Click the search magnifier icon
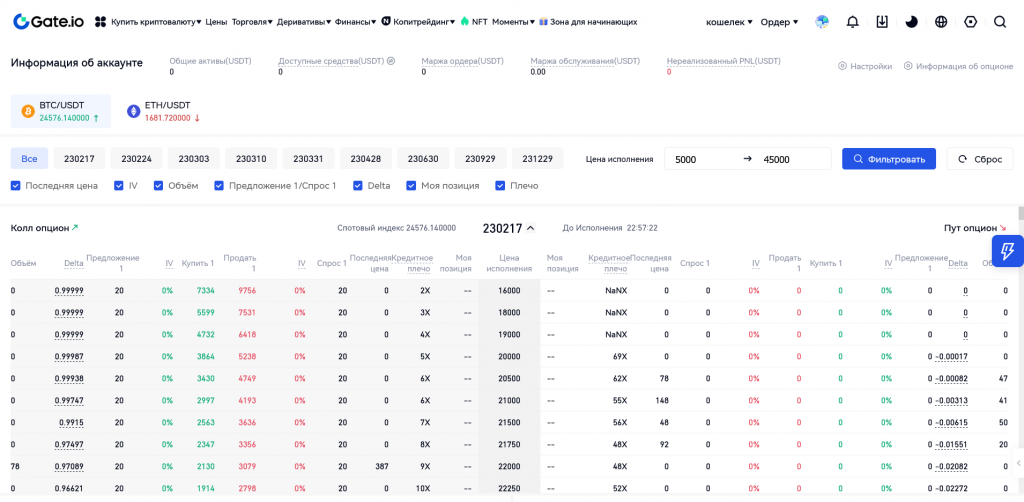This screenshot has height=502, width=1024. tap(1000, 22)
